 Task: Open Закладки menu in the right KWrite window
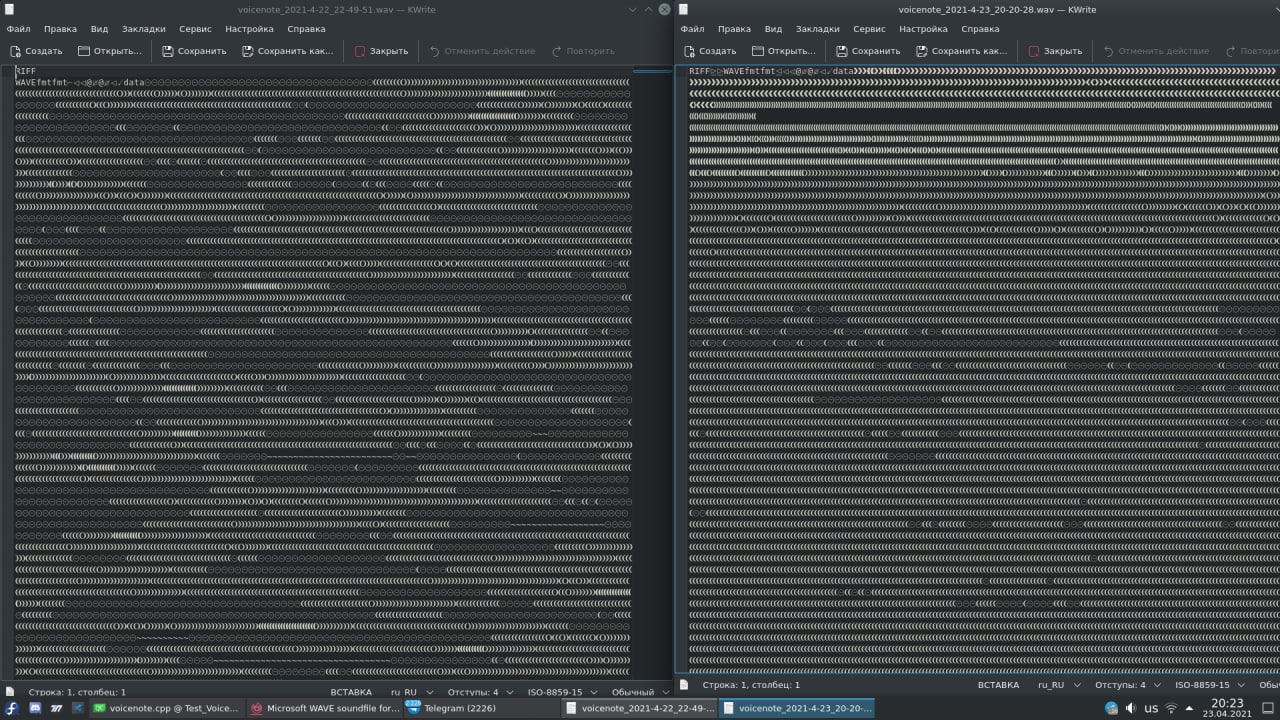coord(818,29)
